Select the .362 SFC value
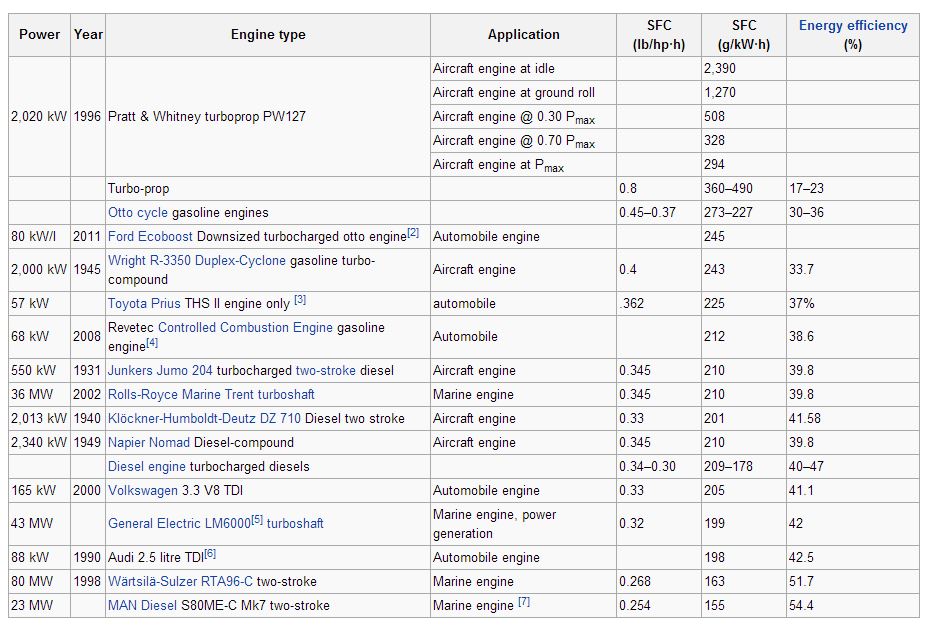928x627 pixels. pos(659,304)
